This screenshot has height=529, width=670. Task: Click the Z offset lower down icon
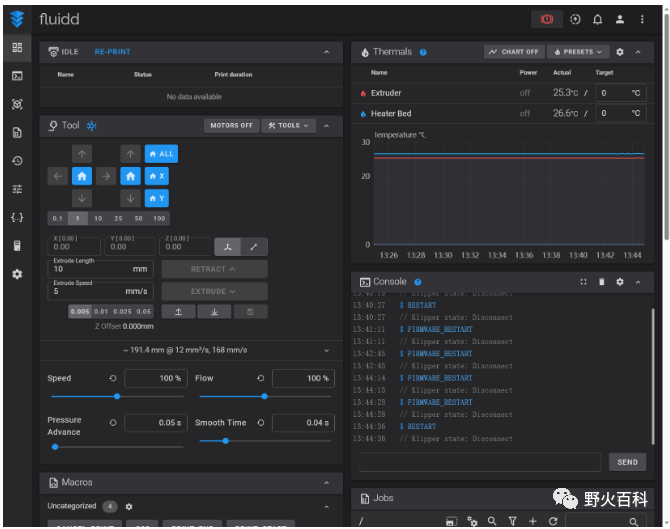(214, 312)
